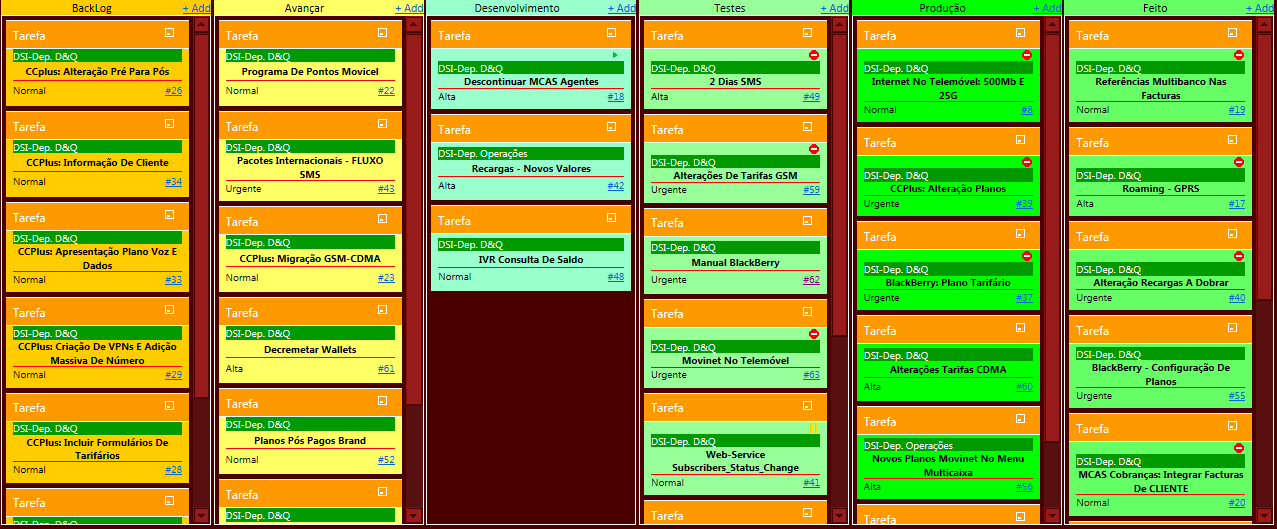Image resolution: width=1277 pixels, height=529 pixels.
Task: Click the BackLog column header title
Action: point(93,8)
